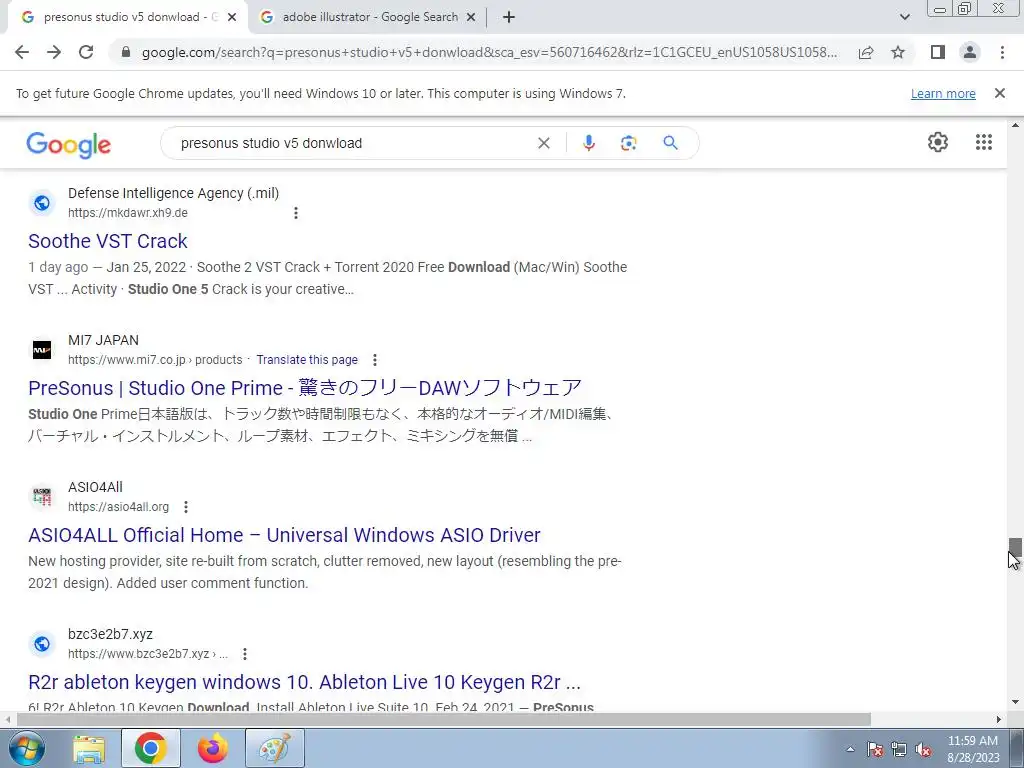Click MI7 JAPAN result favicon
This screenshot has height=768, width=1024.
pyautogui.click(x=42, y=350)
